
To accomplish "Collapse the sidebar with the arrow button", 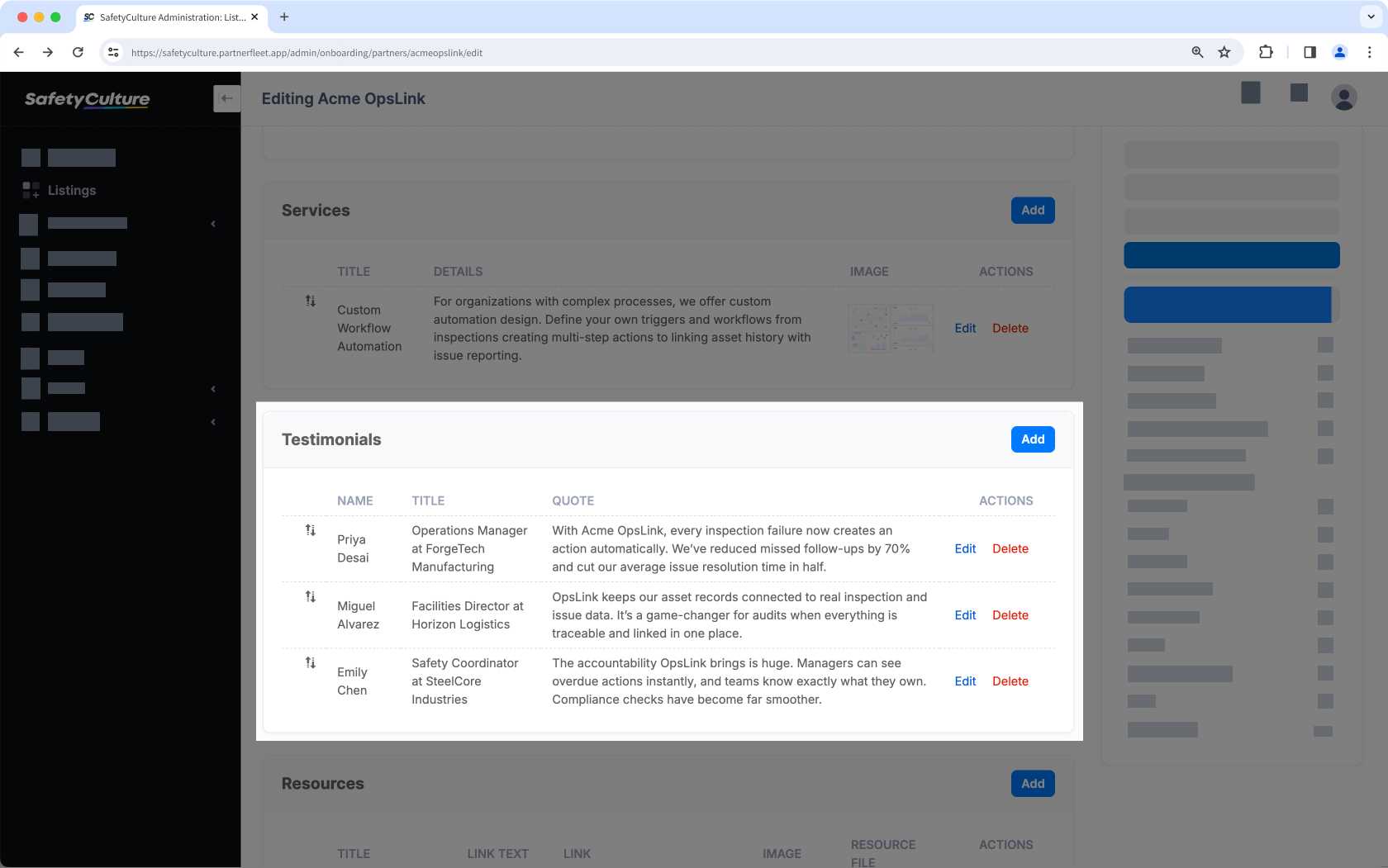I will (x=226, y=98).
